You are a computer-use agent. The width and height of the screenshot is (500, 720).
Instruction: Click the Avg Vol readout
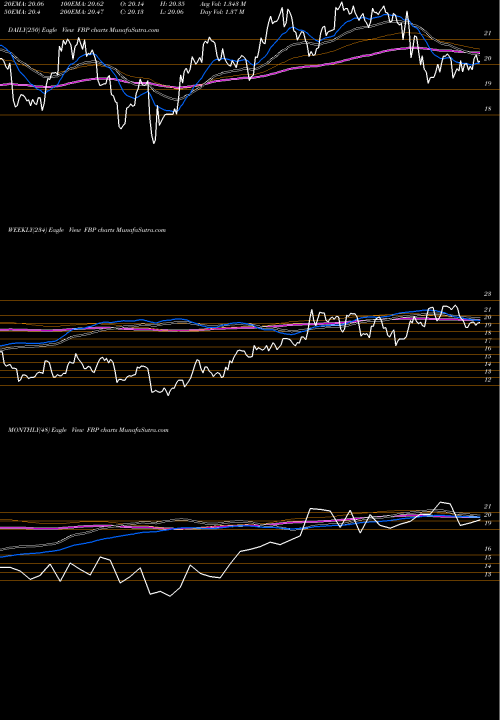pyautogui.click(x=223, y=4)
